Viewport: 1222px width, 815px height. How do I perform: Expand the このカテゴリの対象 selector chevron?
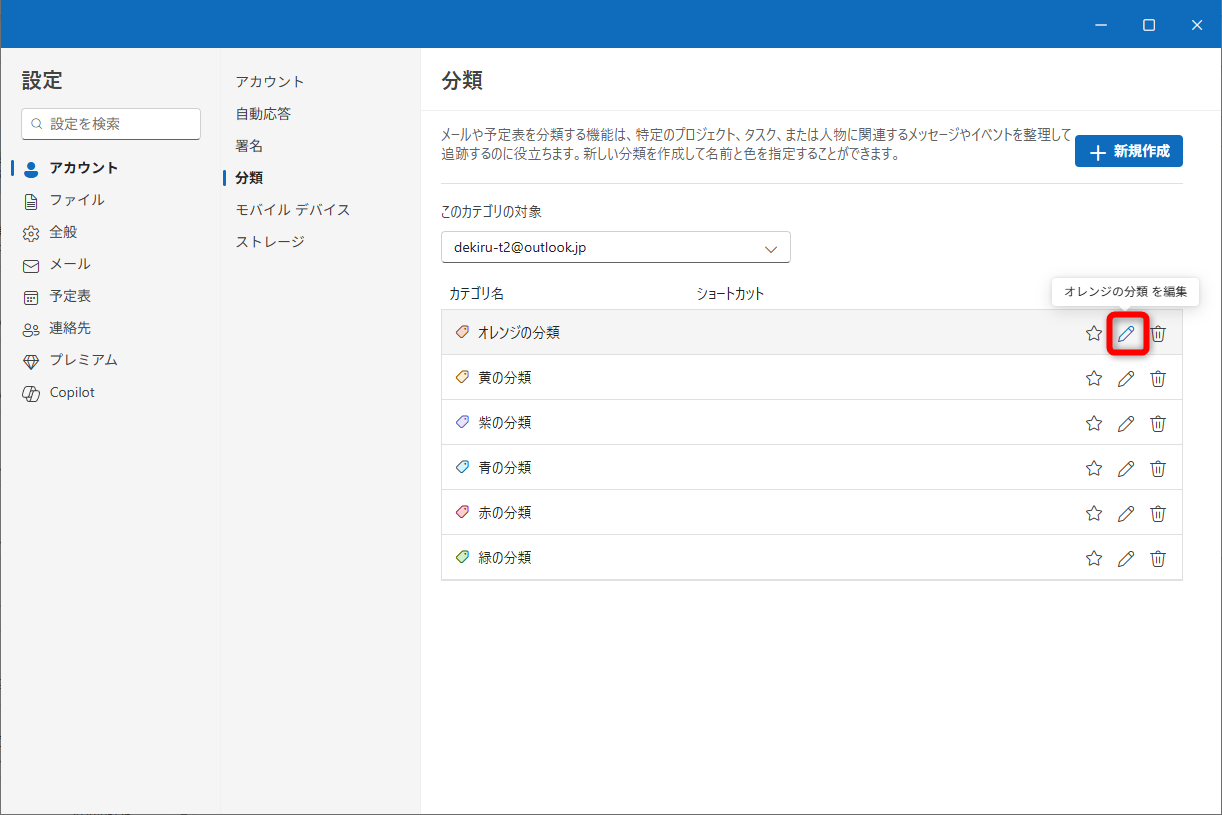coord(770,247)
